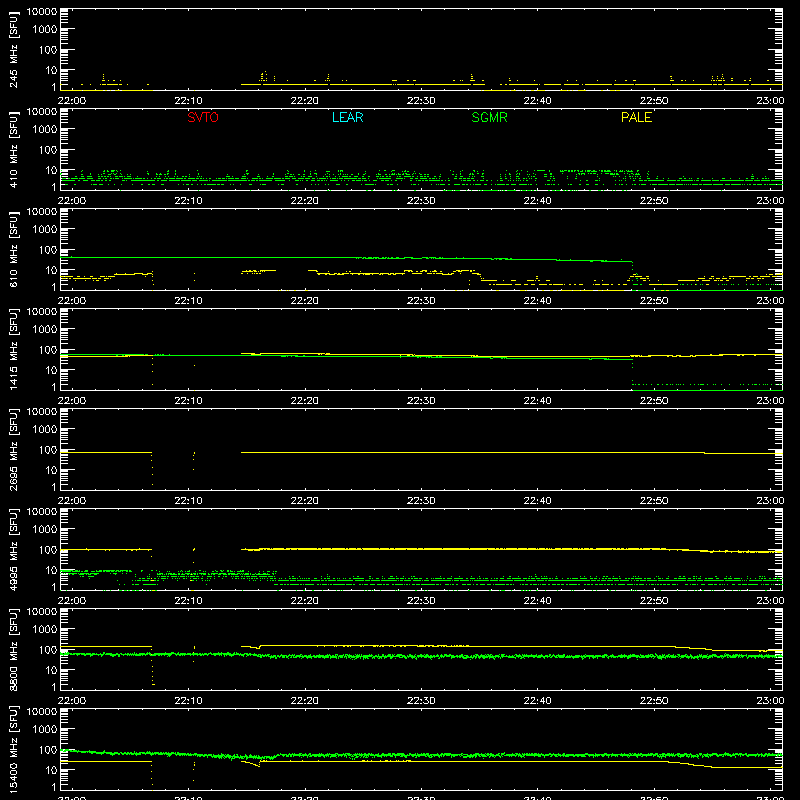The width and height of the screenshot is (800, 800).
Task: Select the 1415 MHz [SFU] axis title
Action: (x=14, y=349)
